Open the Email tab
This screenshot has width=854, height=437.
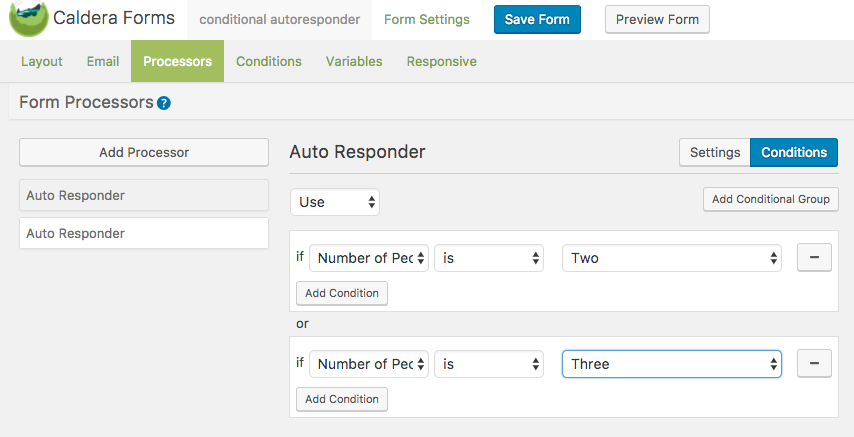pos(103,61)
